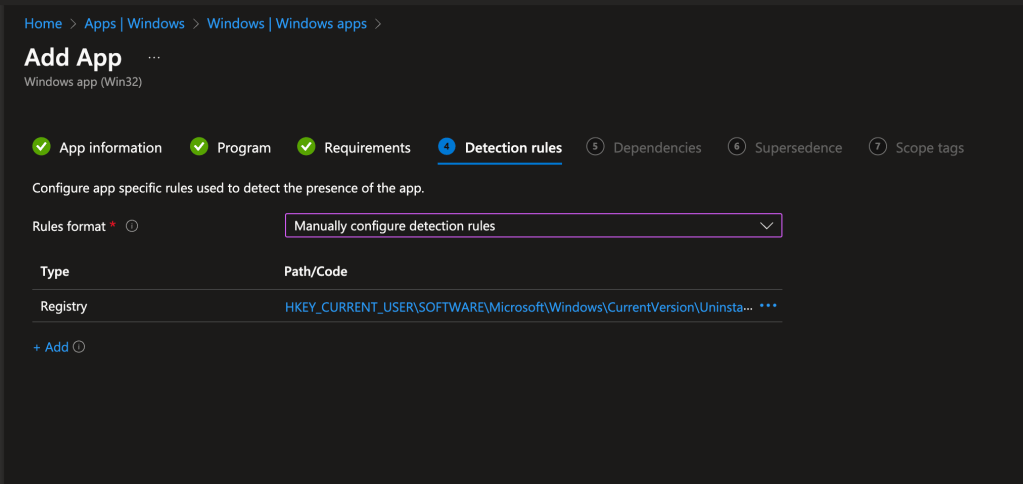The height and width of the screenshot is (484, 1023).
Task: Go to the Supersedence step tab
Action: pos(797,148)
